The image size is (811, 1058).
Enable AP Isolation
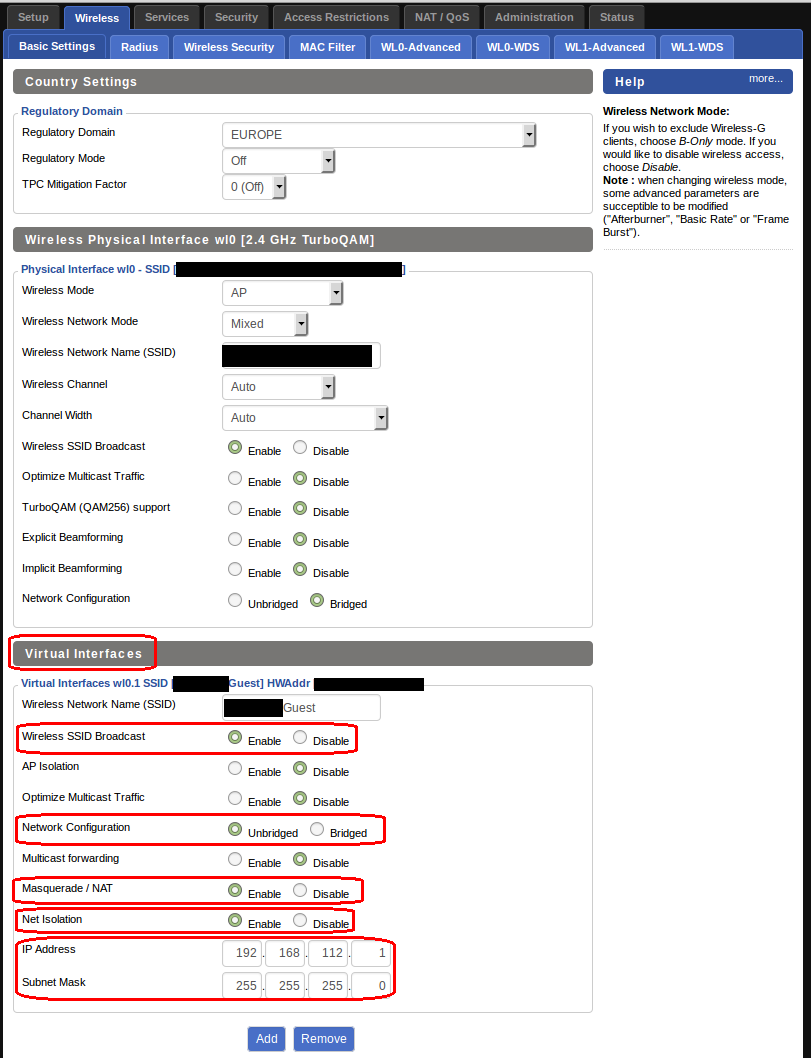coord(235,768)
